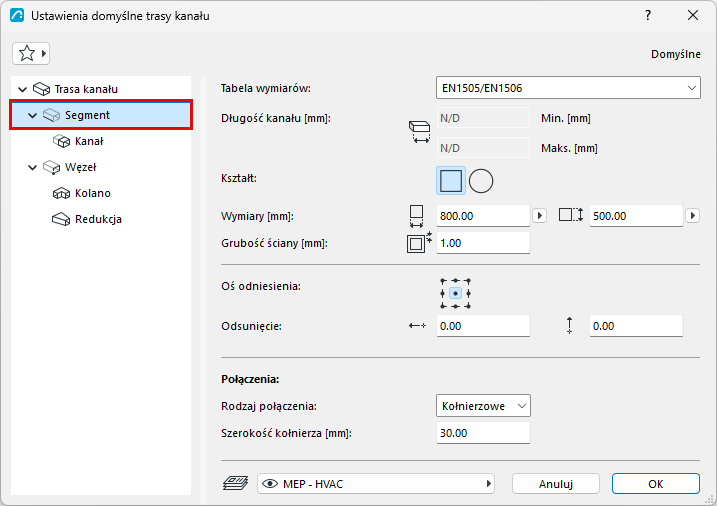This screenshot has width=717, height=506.
Task: Click the Trasa kanału duct route icon
Action: click(42, 89)
